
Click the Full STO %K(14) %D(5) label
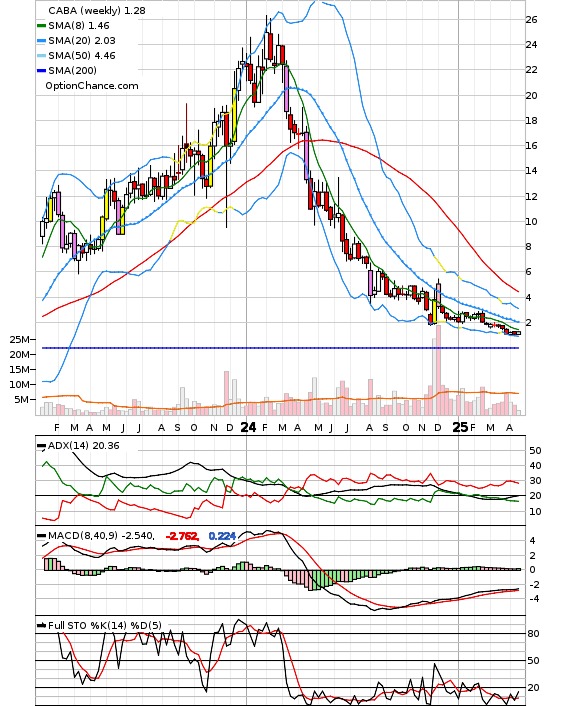tap(104, 625)
